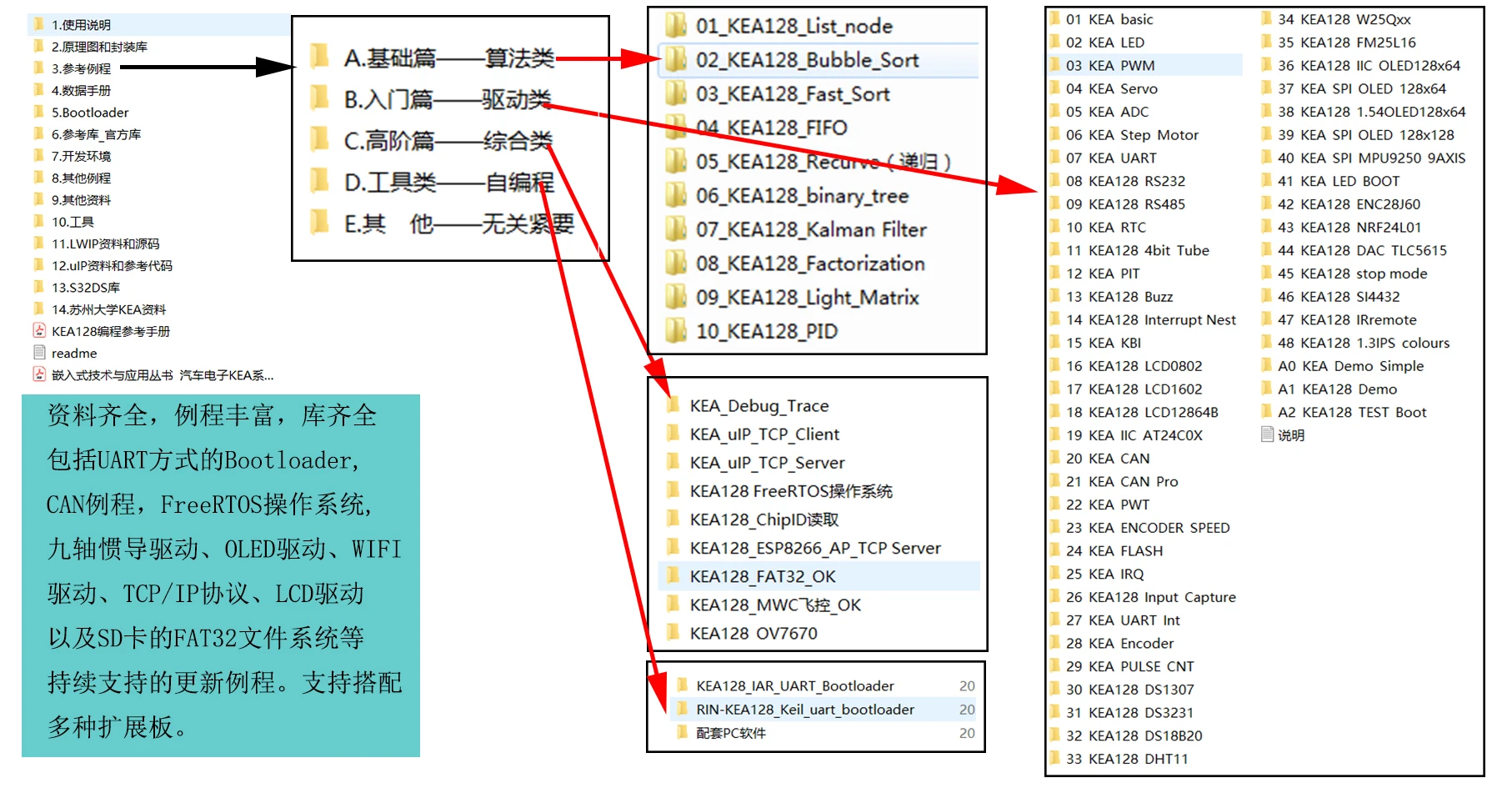The image size is (1512, 788).
Task: Open the 08_KEA128_Factorization folder name
Action: (x=810, y=264)
